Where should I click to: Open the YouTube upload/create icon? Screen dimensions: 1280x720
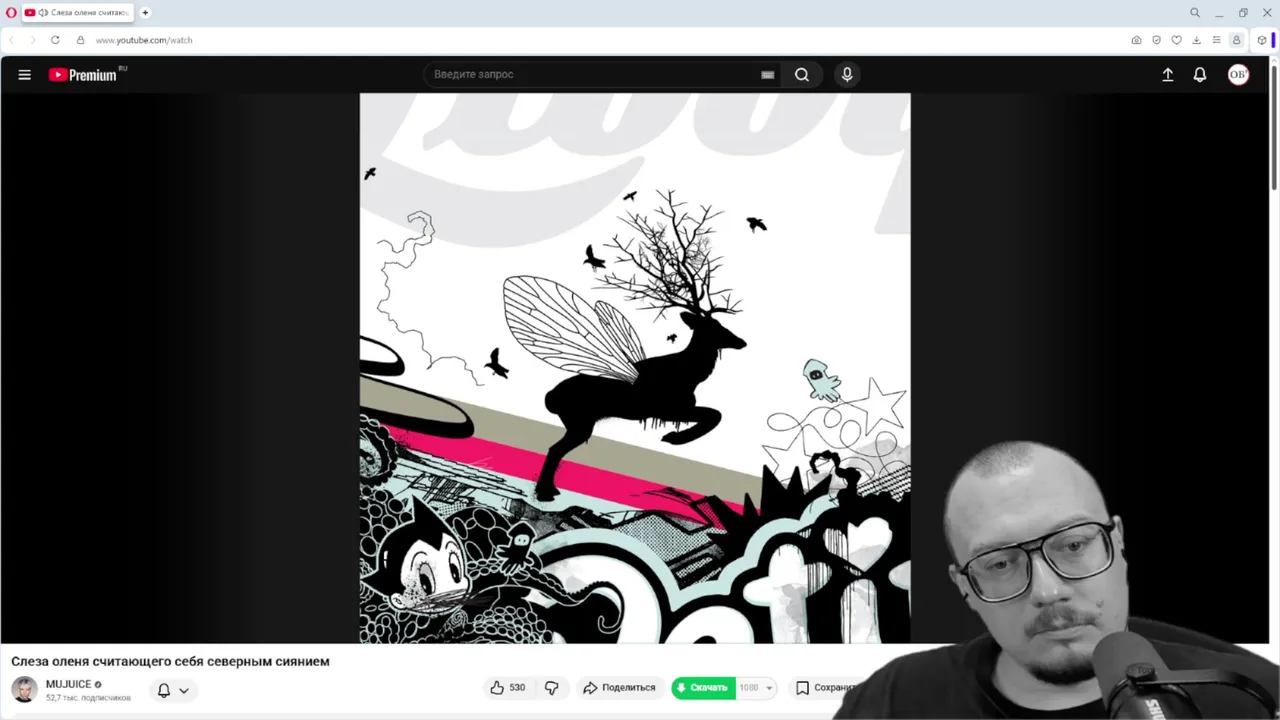click(x=1167, y=75)
